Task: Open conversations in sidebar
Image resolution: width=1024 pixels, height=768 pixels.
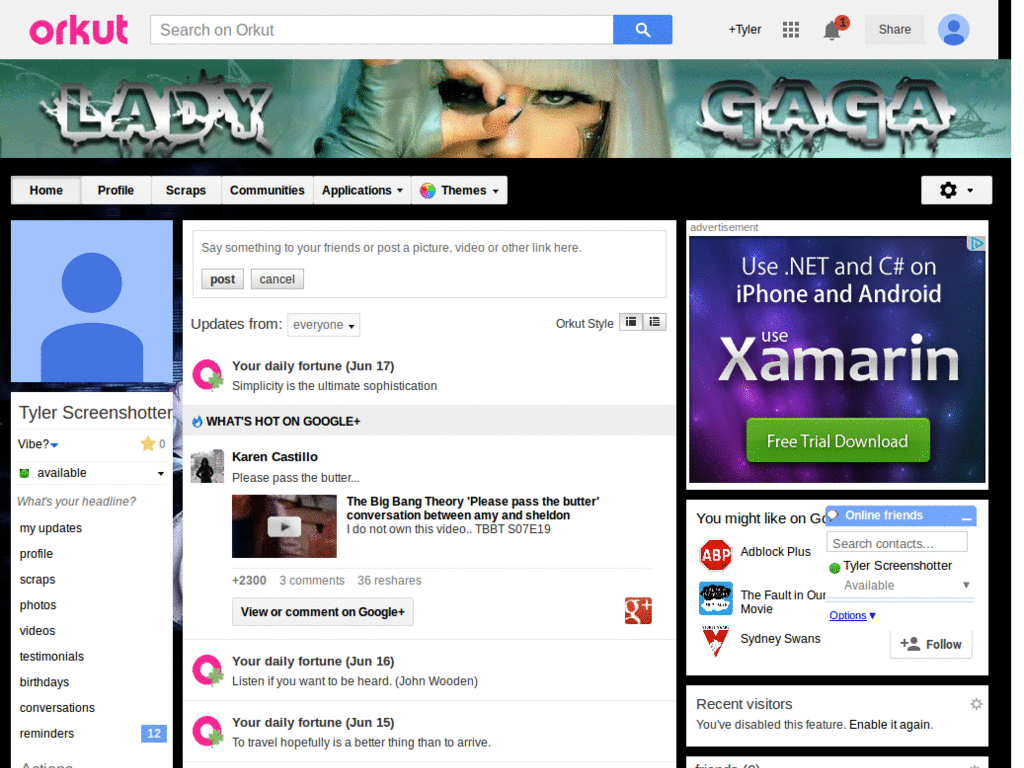Action: coord(57,708)
